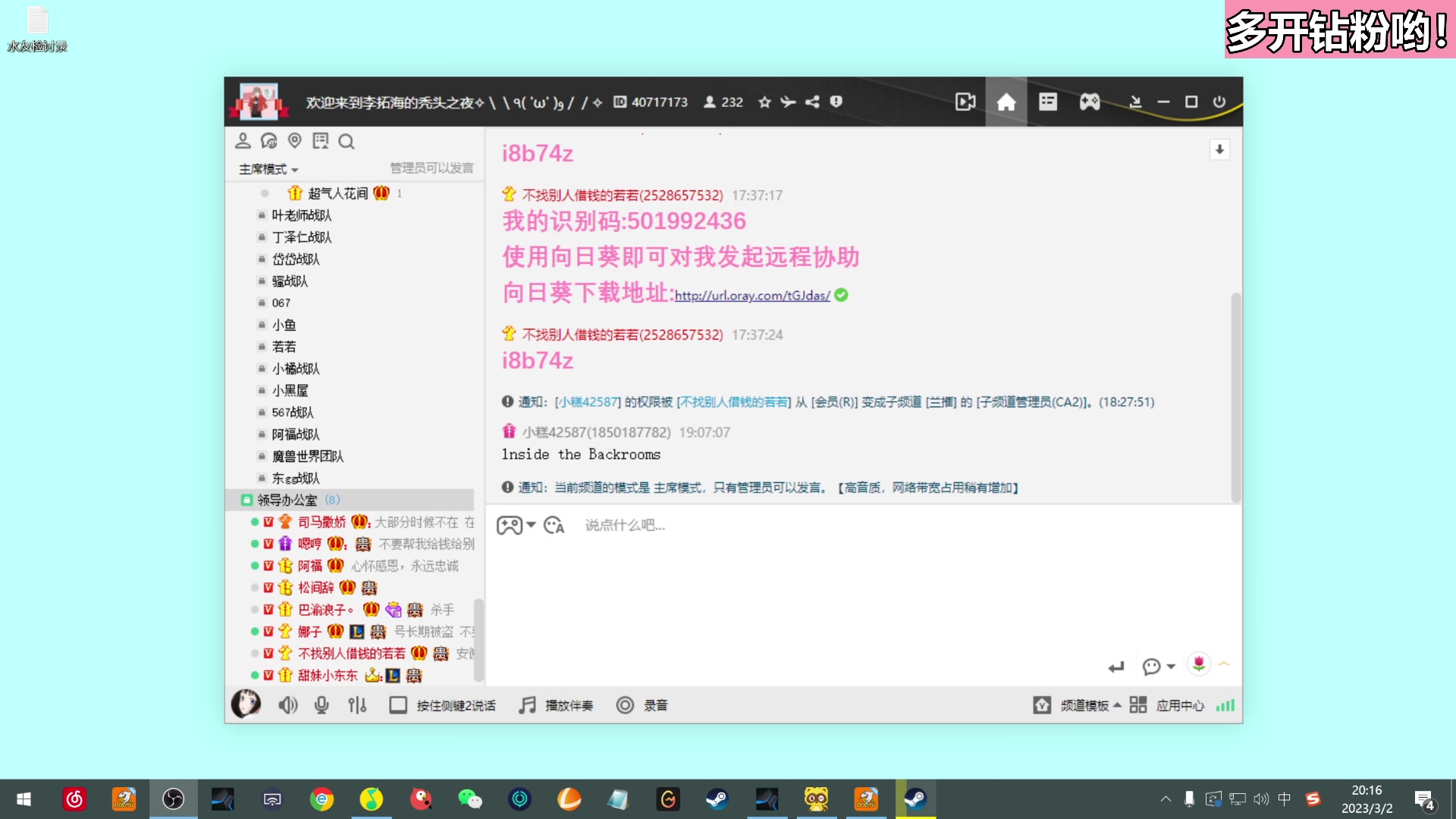Open the sunflower download link url.oray.com

click(752, 297)
